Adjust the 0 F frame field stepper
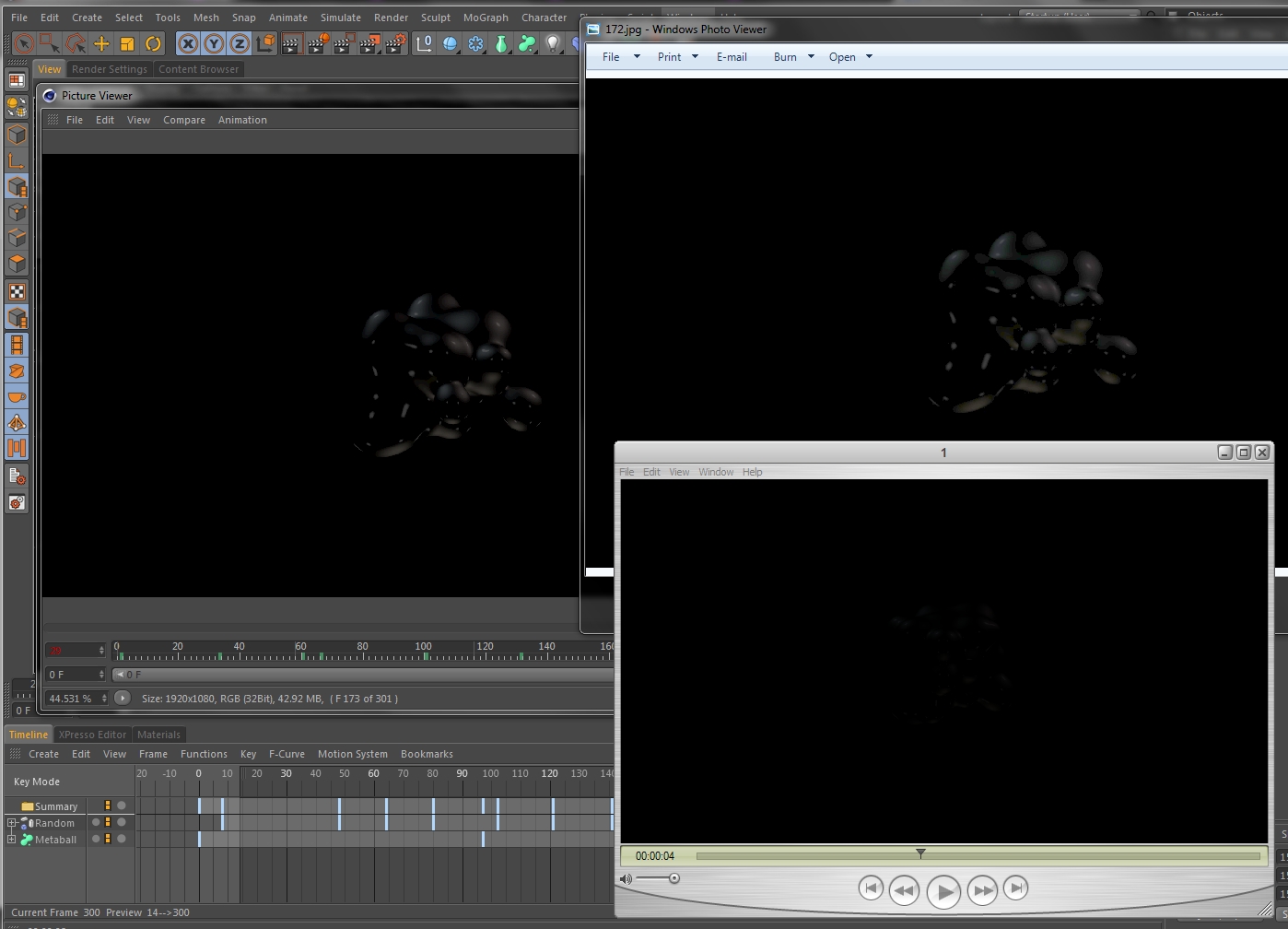The width and height of the screenshot is (1288, 929). click(101, 675)
